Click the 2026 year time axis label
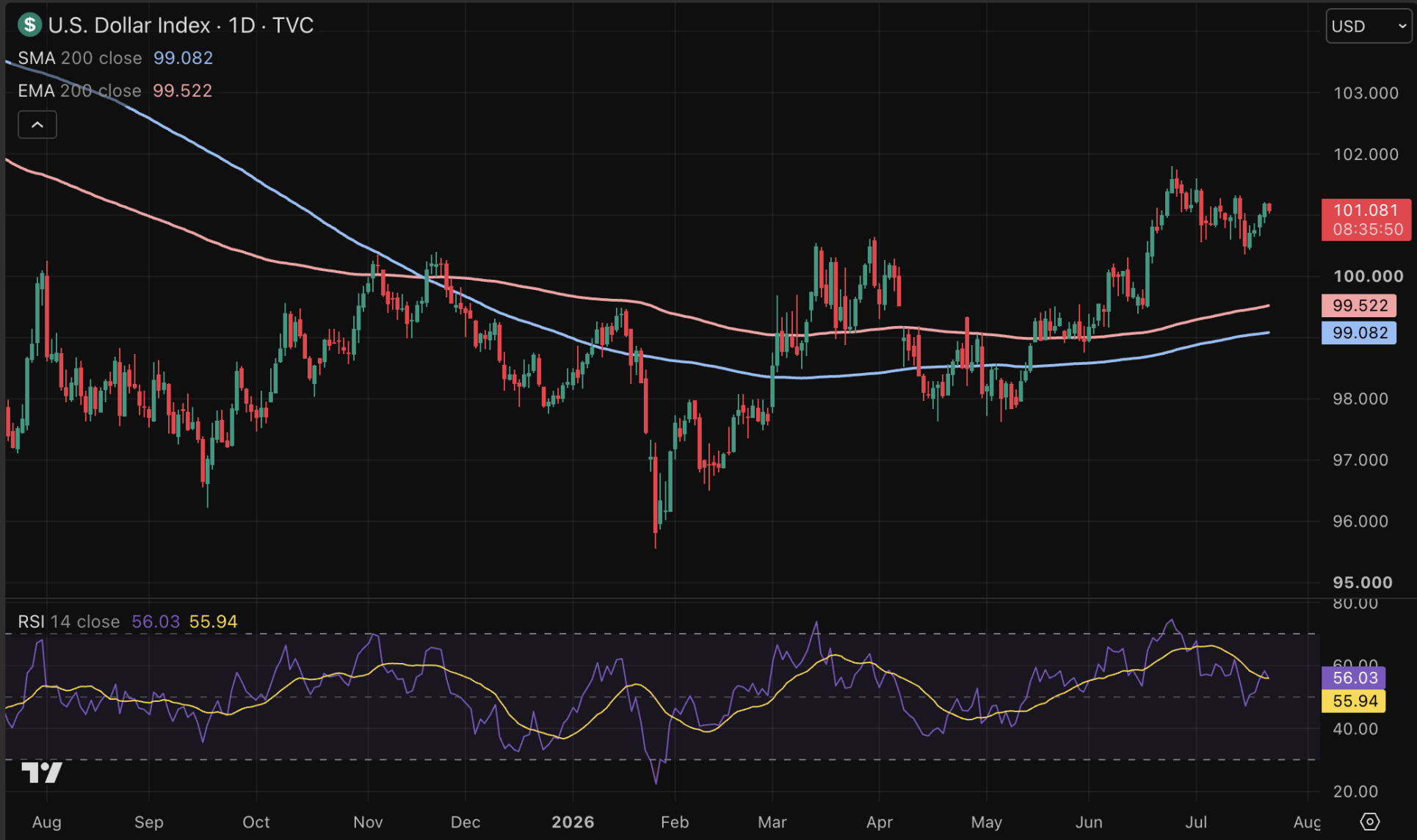Viewport: 1417px width, 840px height. click(x=573, y=822)
